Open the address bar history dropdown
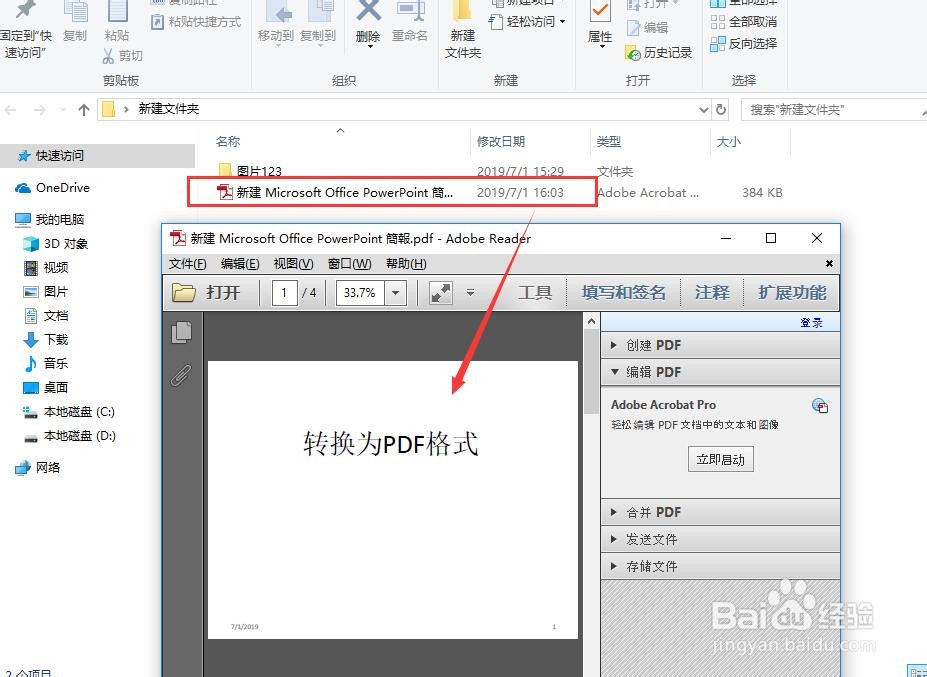Viewport: 927px width, 677px height. 704,110
